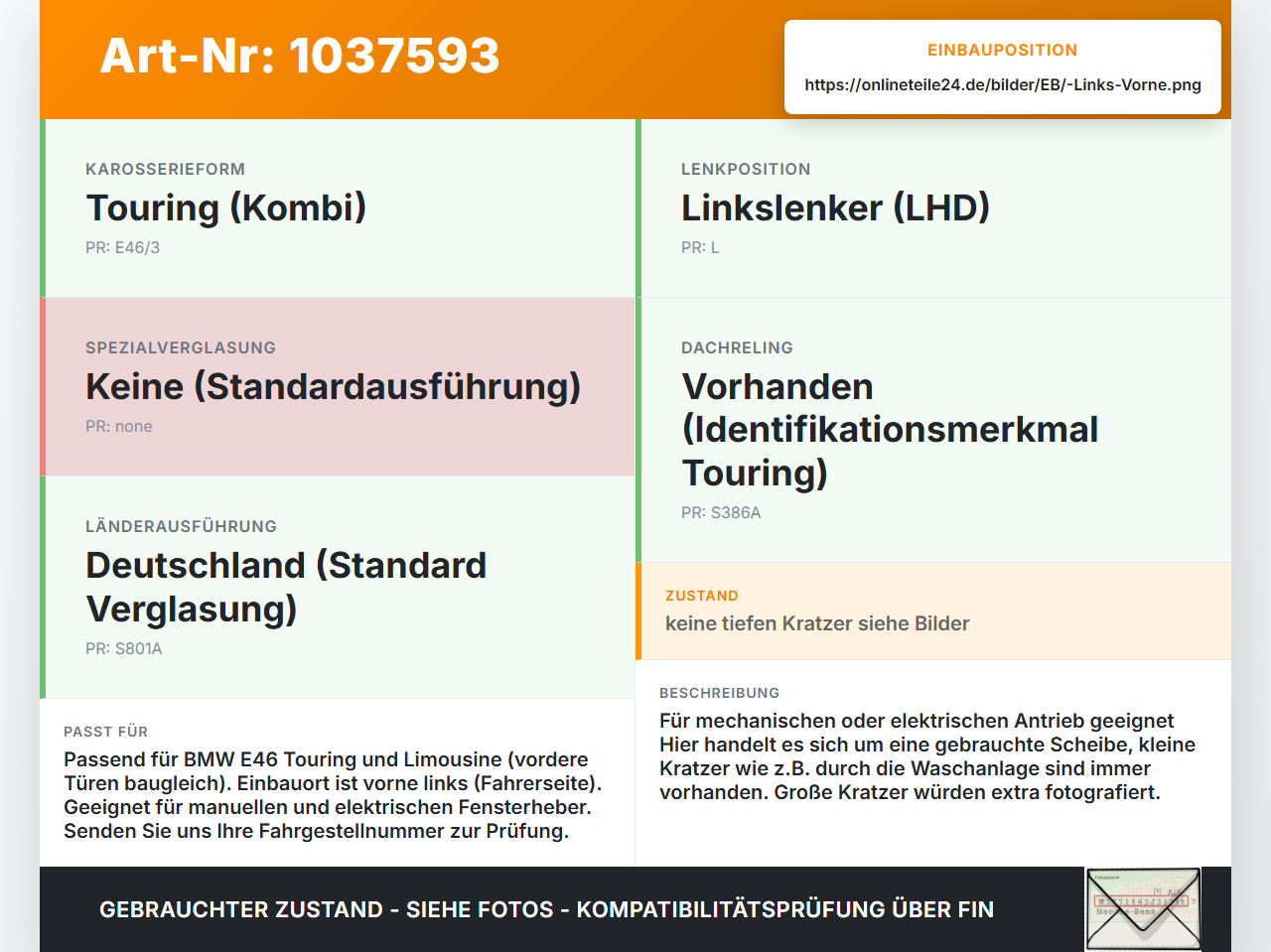Select the Linkslenker (LHD) Lenkposition card
Image resolution: width=1271 pixels, height=952 pixels.
pos(933,208)
